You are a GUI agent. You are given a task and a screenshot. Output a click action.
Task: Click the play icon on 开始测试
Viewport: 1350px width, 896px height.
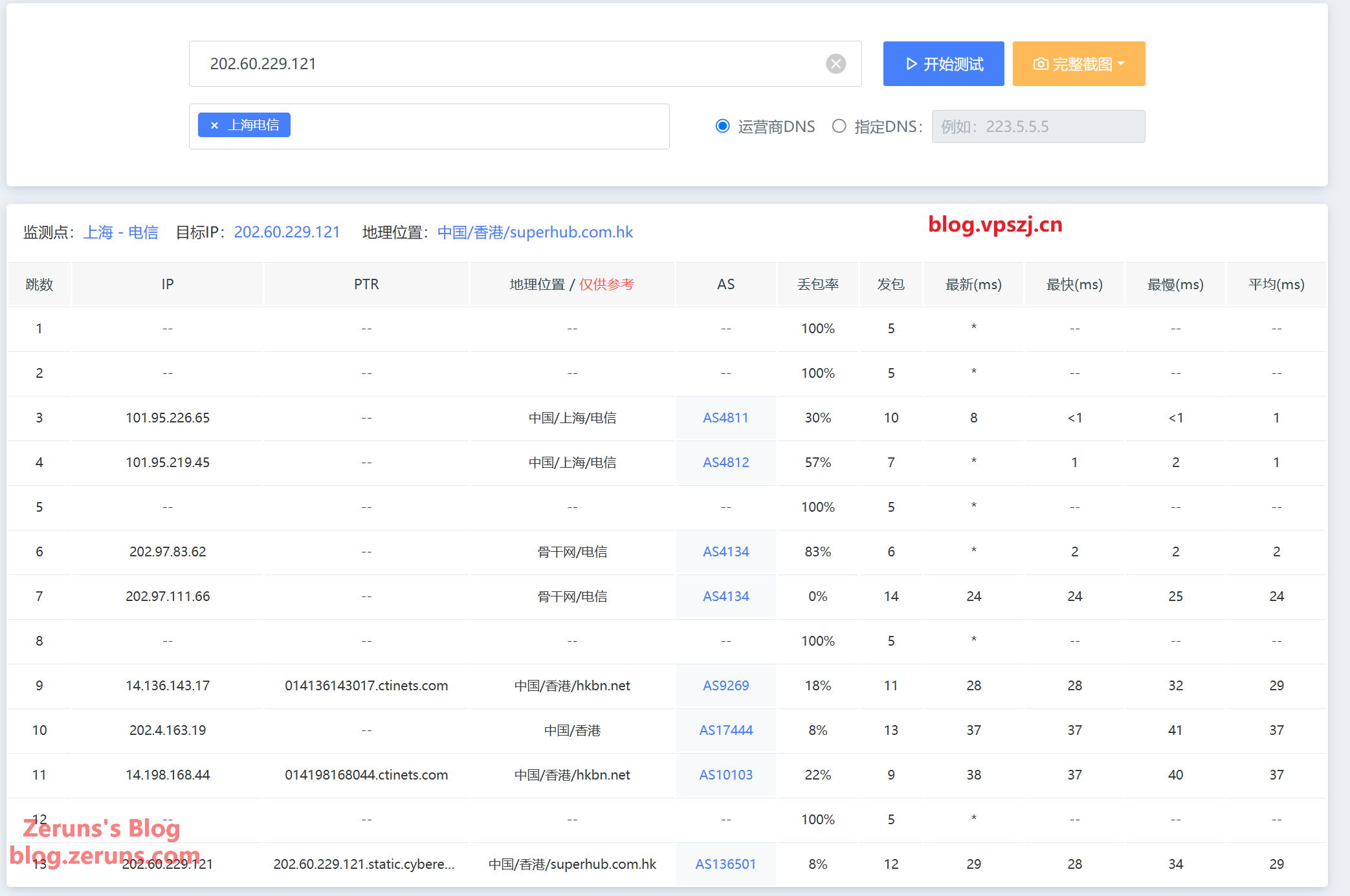(911, 64)
